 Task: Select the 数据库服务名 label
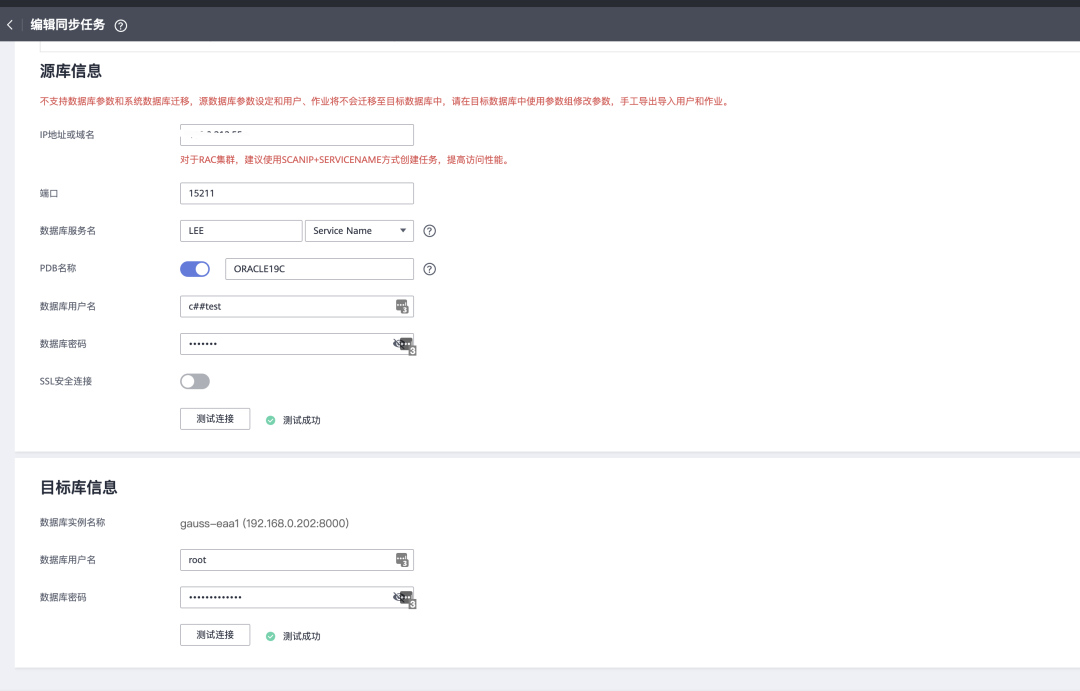(x=68, y=231)
